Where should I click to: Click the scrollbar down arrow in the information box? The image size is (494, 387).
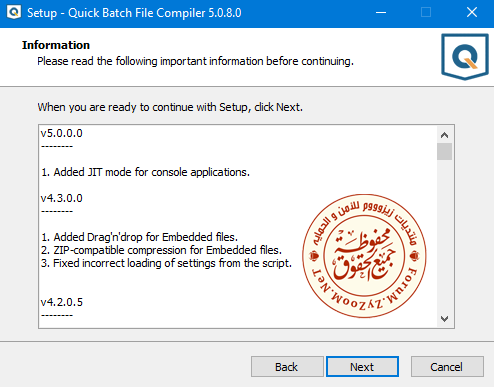click(444, 319)
